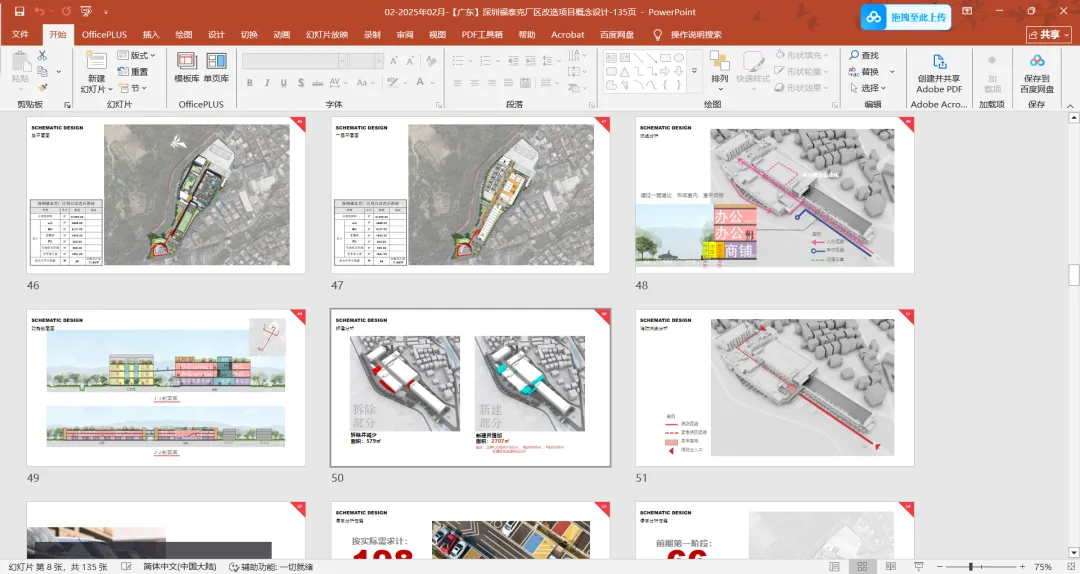Click the 操作说明搜索 search box

click(696, 34)
